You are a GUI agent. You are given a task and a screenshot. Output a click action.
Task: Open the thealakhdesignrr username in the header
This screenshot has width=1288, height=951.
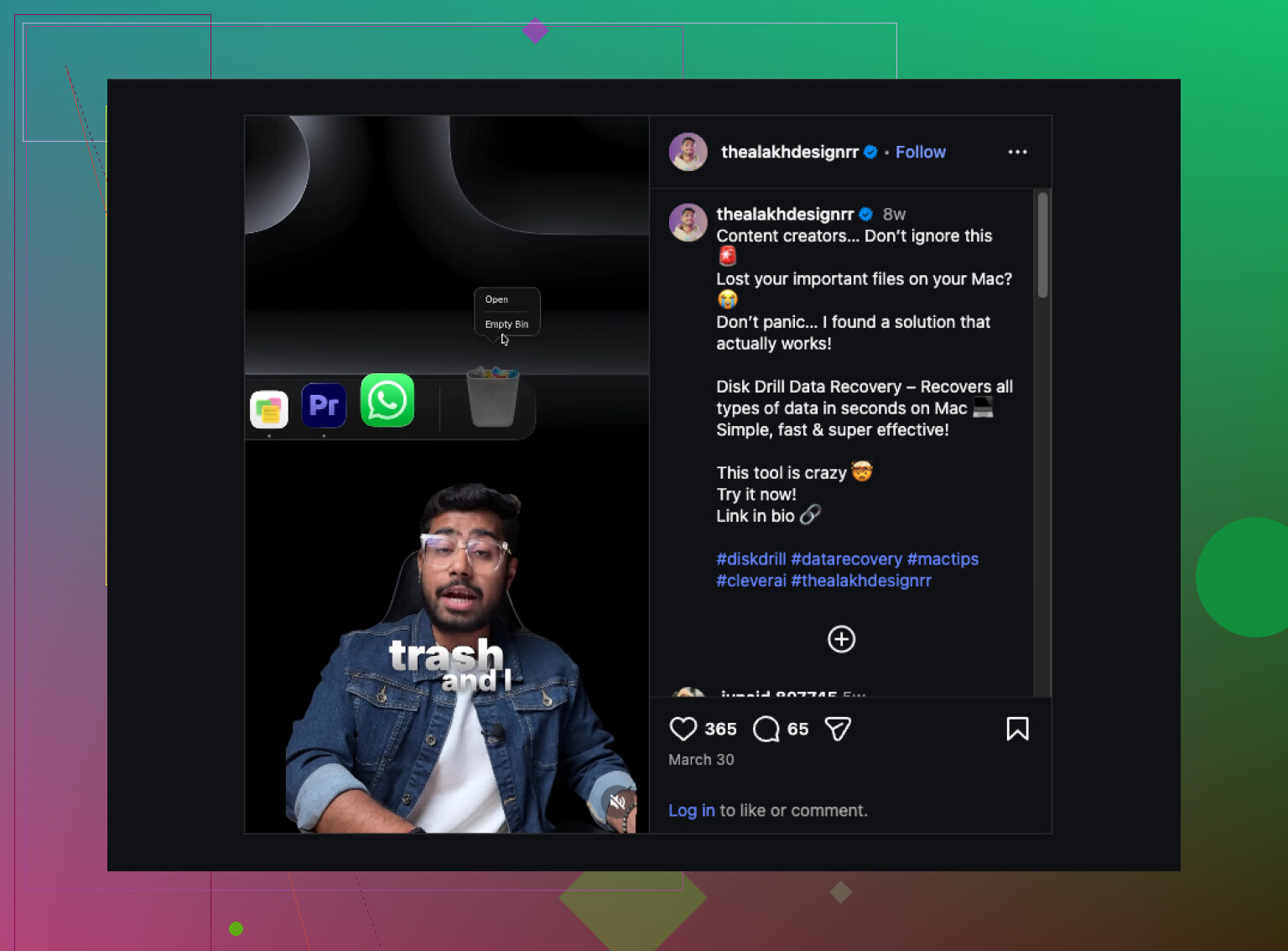point(789,152)
